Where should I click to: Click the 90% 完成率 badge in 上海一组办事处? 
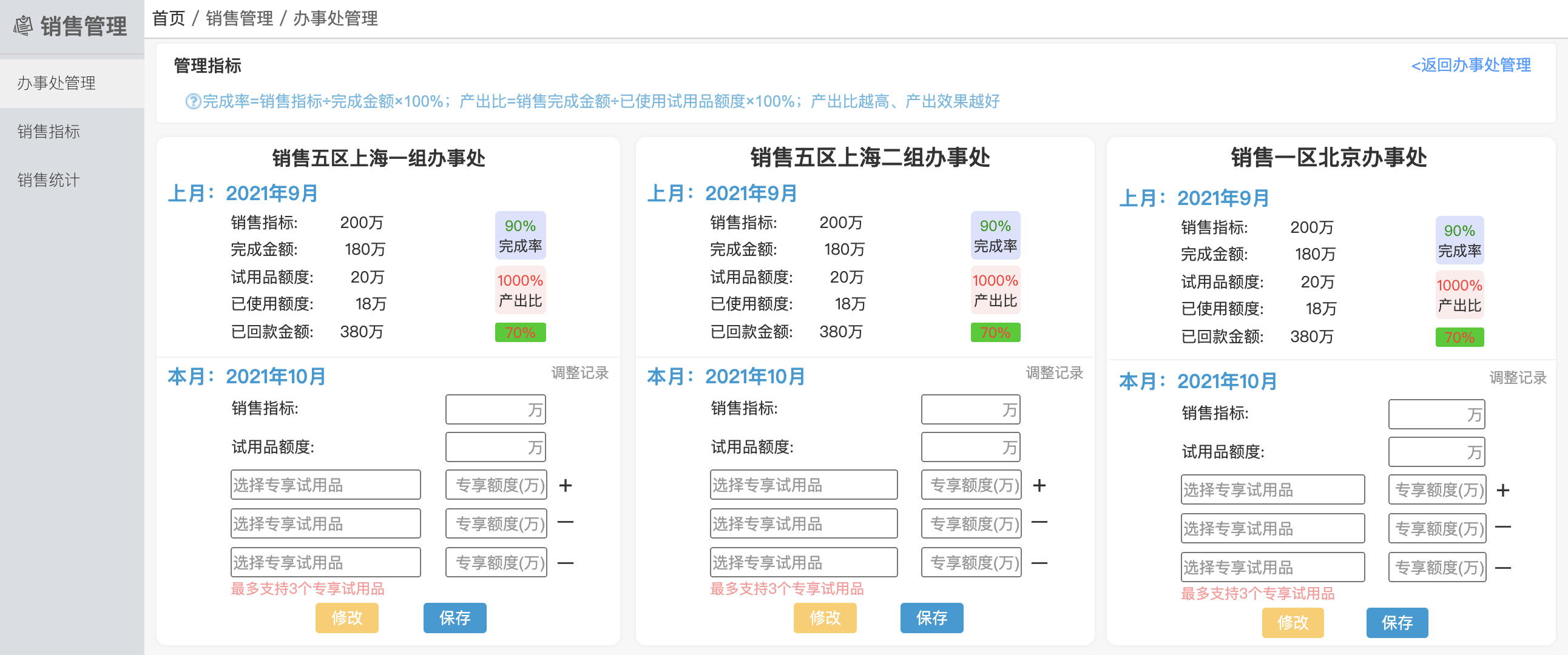click(x=521, y=235)
